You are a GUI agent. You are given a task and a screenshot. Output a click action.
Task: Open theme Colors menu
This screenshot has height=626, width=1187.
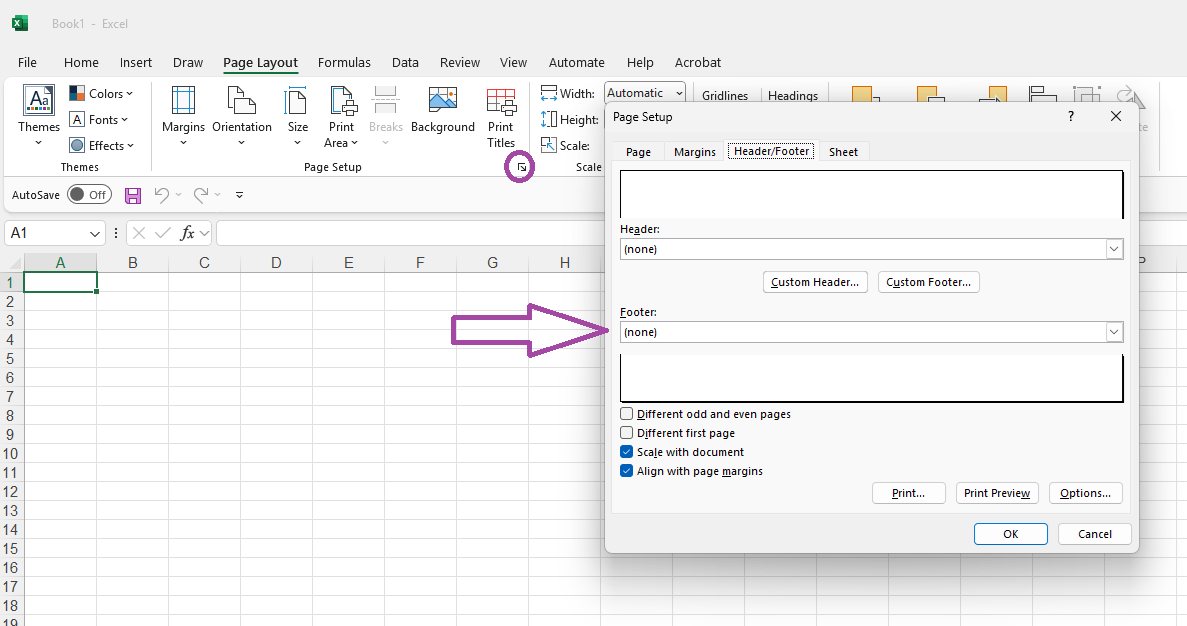tap(101, 94)
